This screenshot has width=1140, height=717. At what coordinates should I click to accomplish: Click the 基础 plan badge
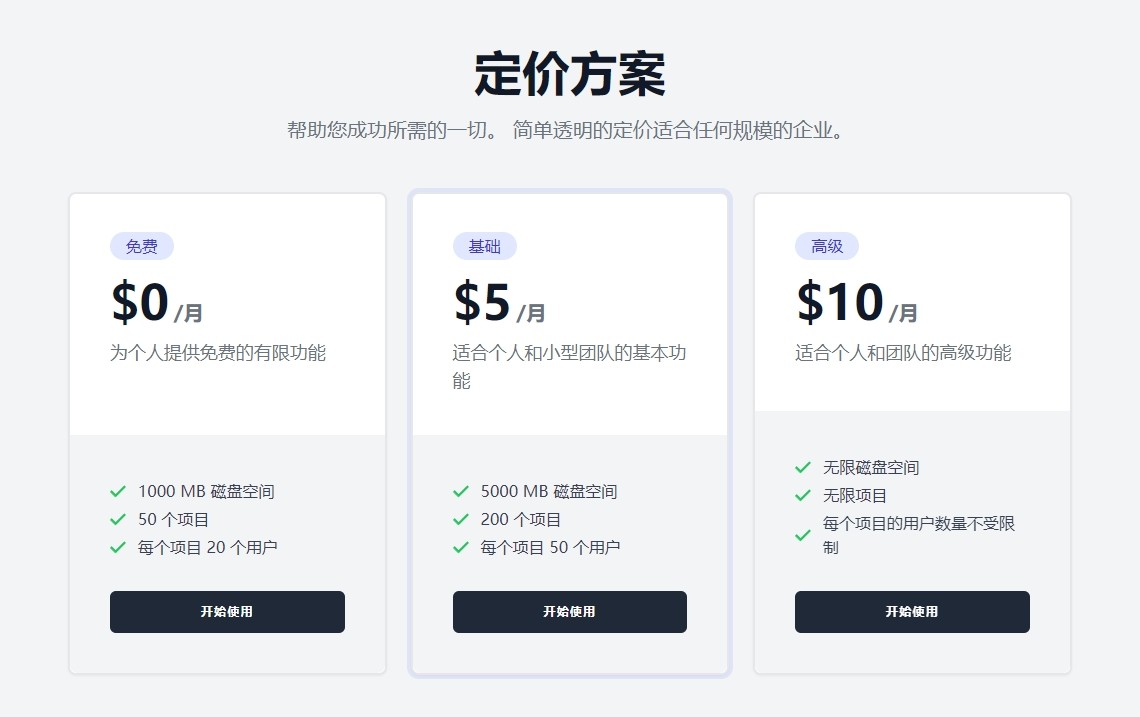(x=484, y=247)
